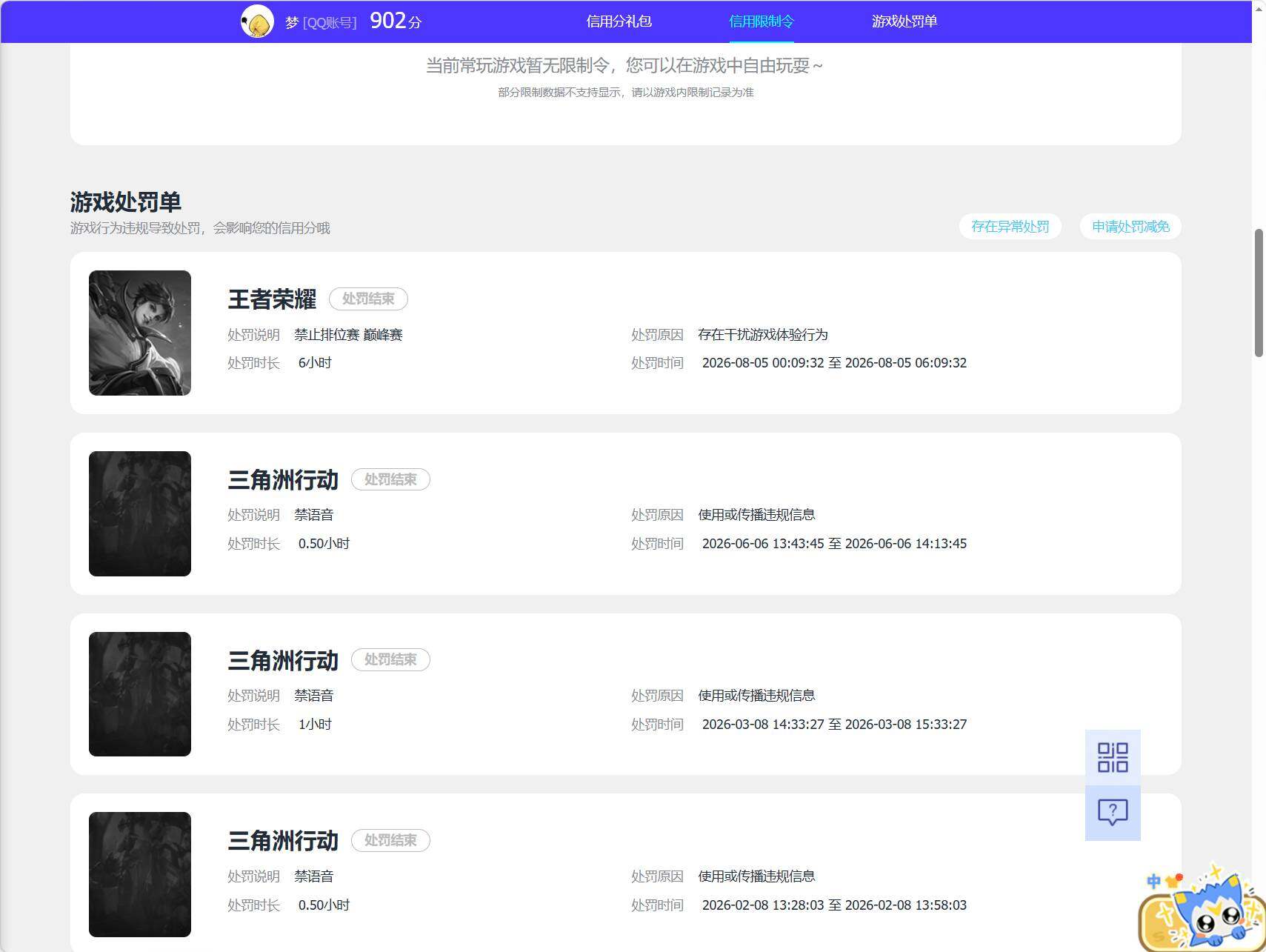
Task: Click the 梦 [QQ账号] username label
Action: (321, 22)
